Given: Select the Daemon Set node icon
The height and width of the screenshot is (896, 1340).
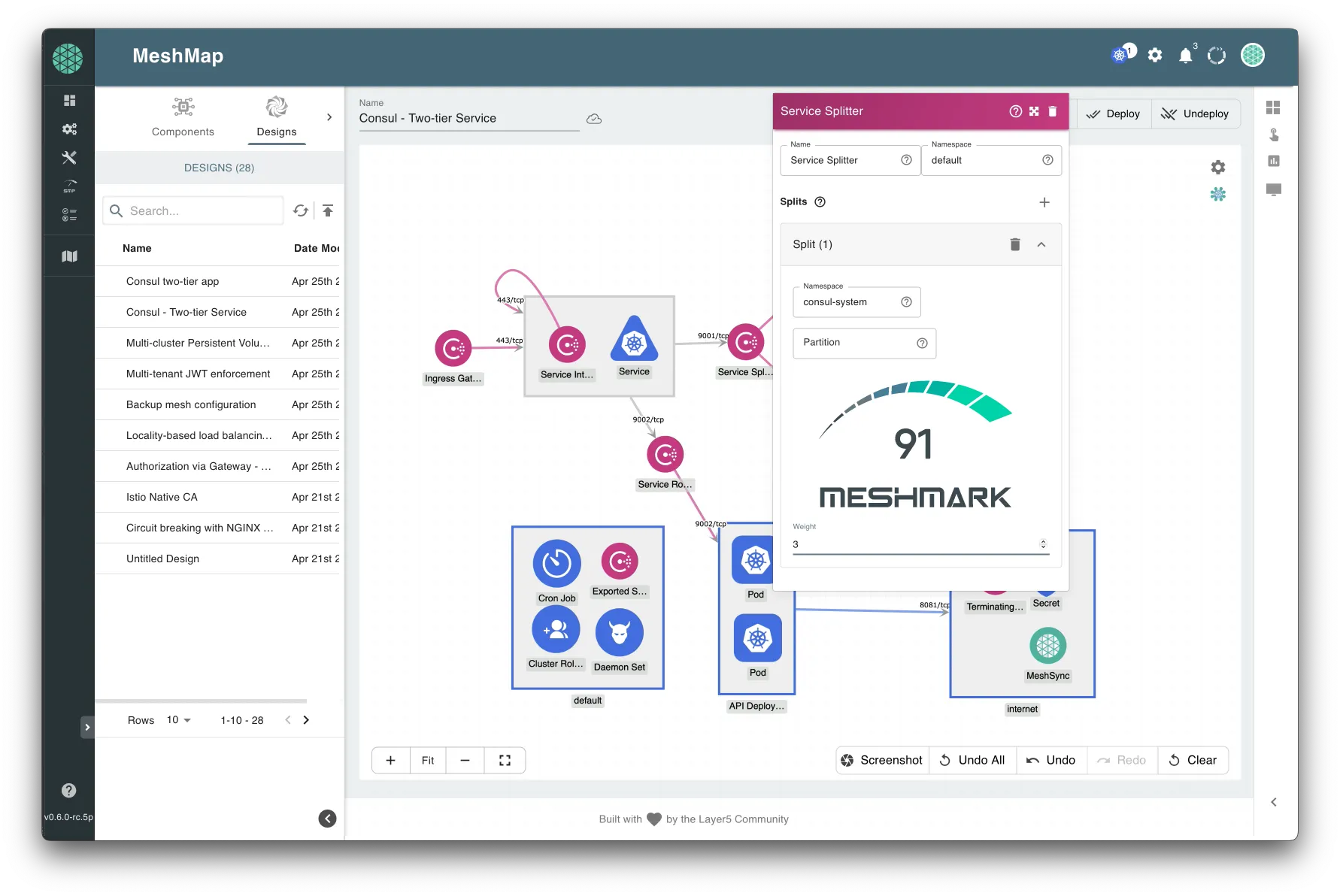Looking at the screenshot, I should (x=619, y=633).
